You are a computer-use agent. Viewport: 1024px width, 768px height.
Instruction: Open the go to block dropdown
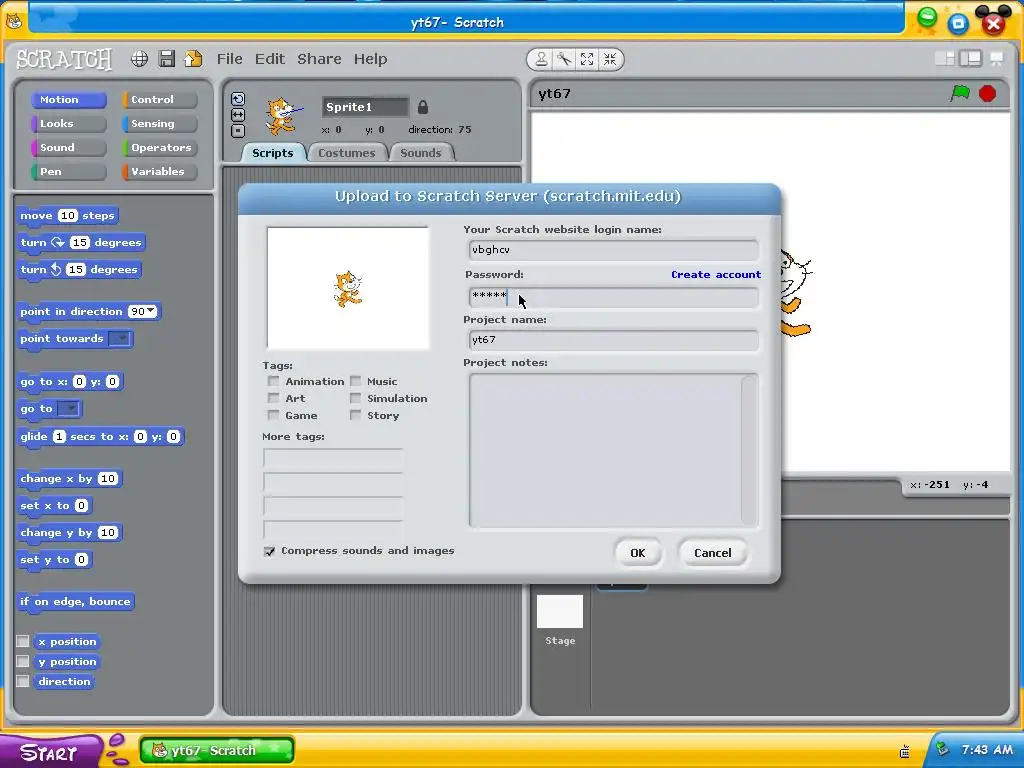(x=69, y=409)
